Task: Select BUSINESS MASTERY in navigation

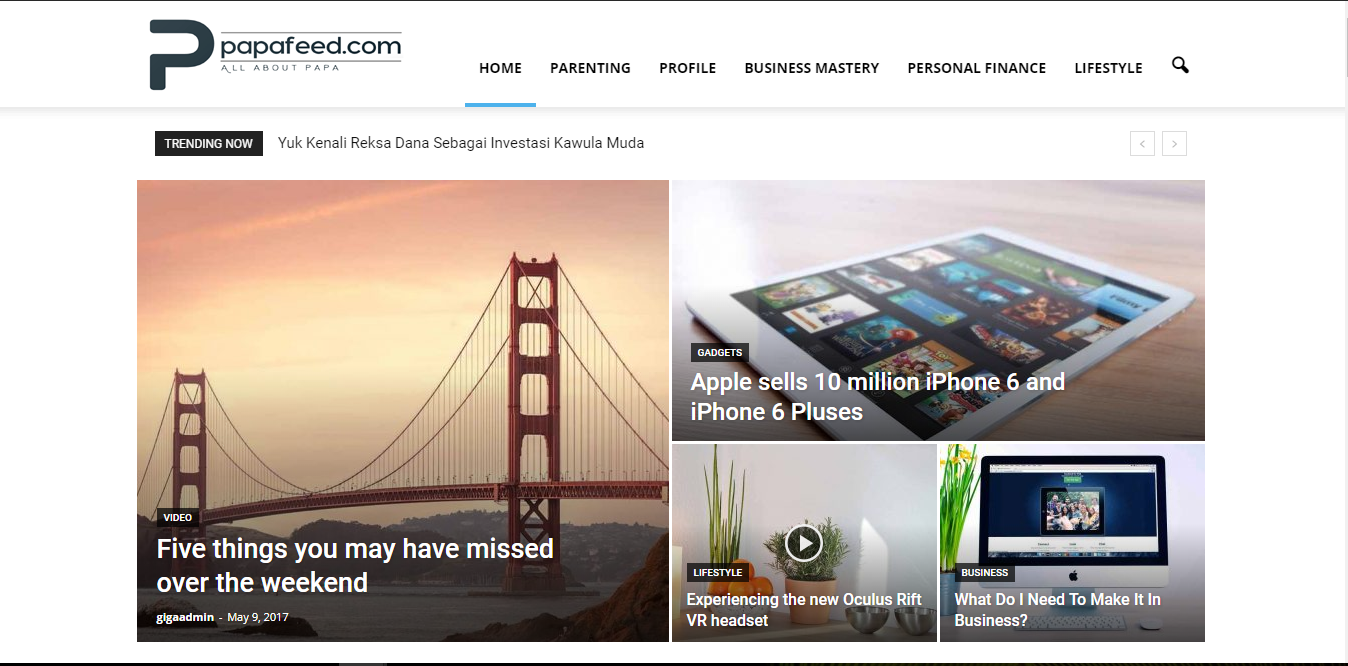Action: tap(811, 68)
